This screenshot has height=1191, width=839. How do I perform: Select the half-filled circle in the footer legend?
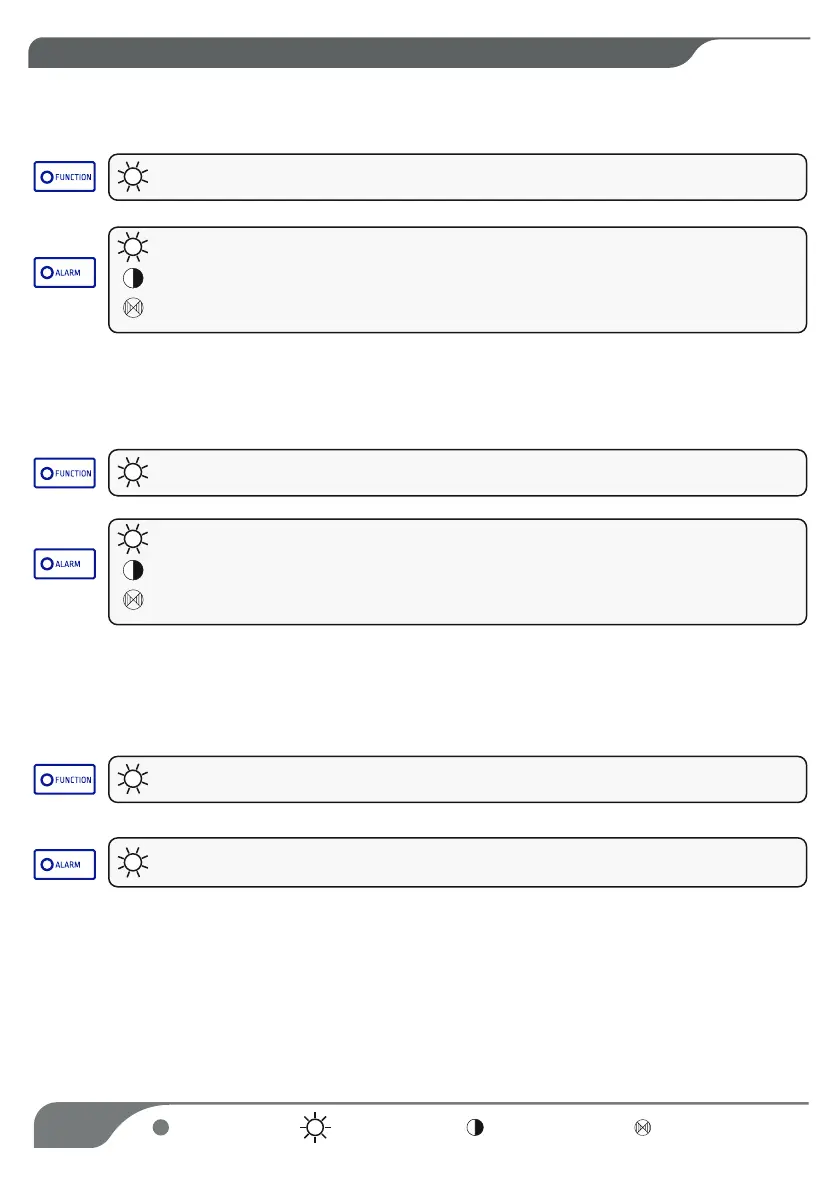(475, 1127)
